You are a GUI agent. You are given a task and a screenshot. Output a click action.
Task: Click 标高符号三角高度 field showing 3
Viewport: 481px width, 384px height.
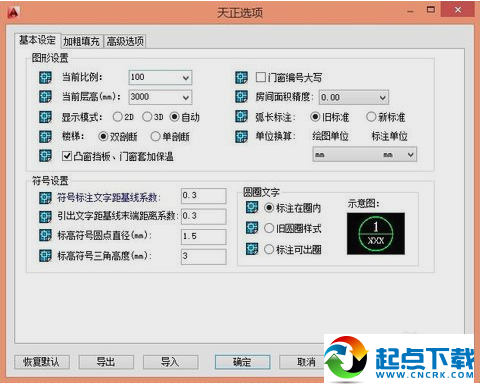pyautogui.click(x=204, y=256)
